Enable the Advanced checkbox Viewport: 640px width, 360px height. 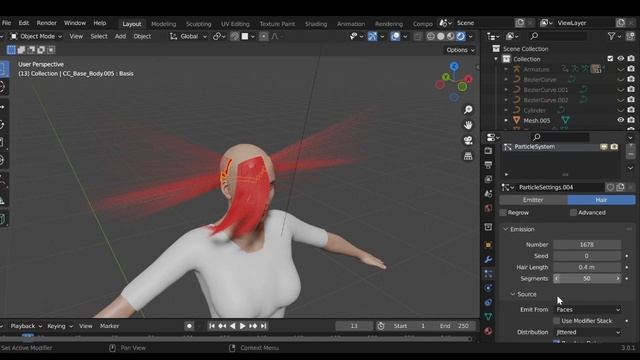point(573,213)
